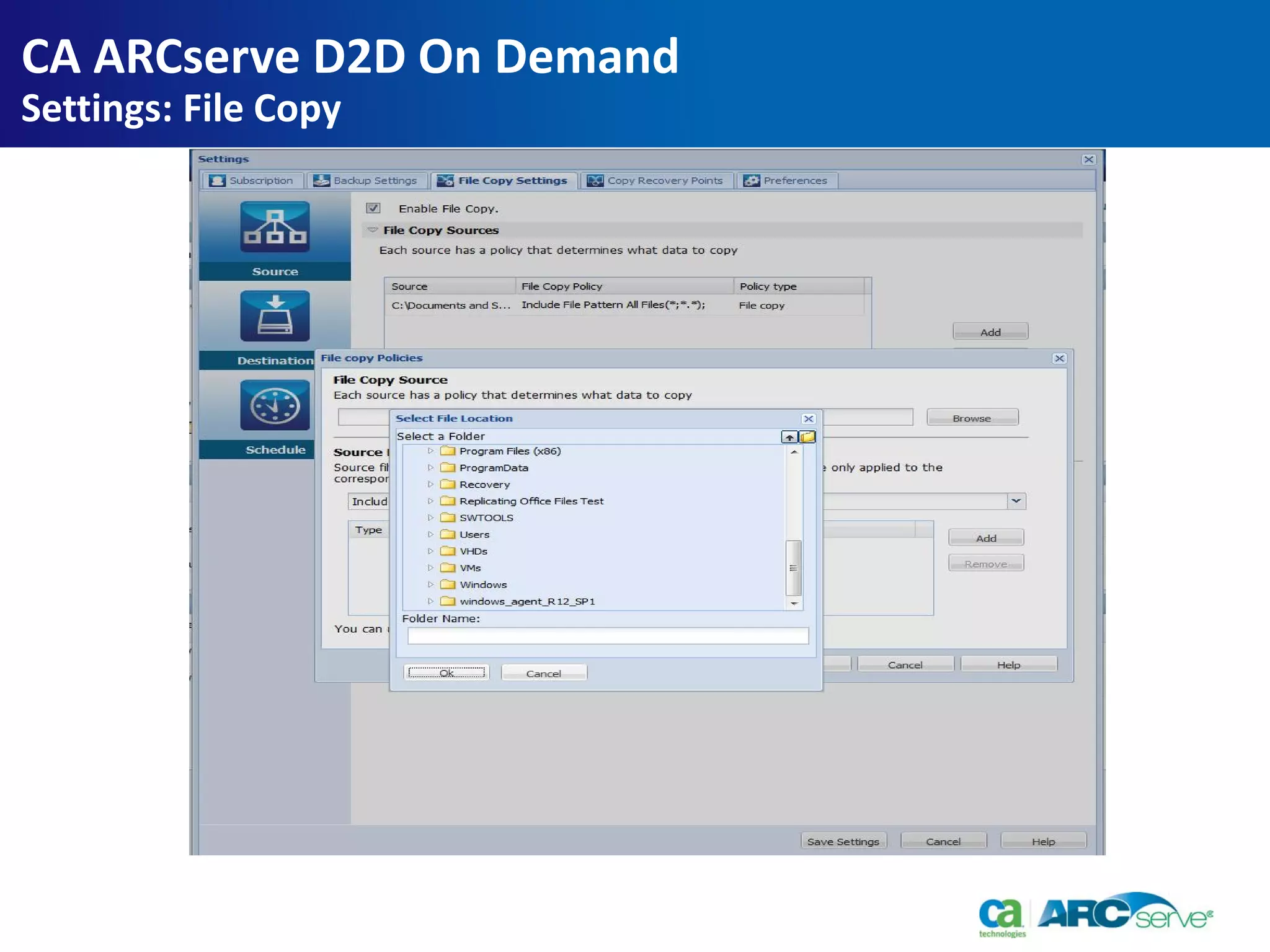The width and height of the screenshot is (1270, 952).
Task: Click the Copy Recovery Points tab icon
Action: [595, 180]
